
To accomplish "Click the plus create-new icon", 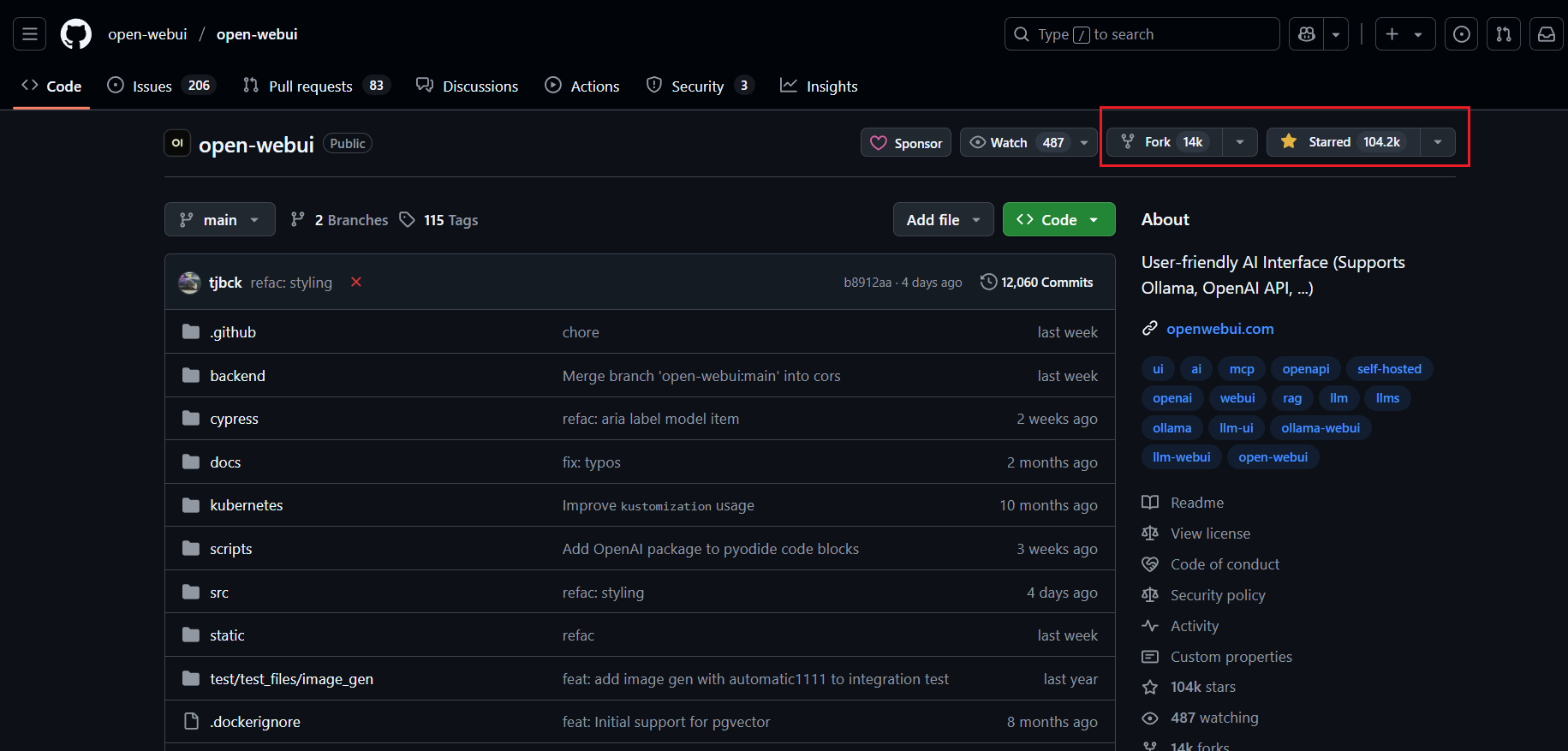I will click(1392, 34).
